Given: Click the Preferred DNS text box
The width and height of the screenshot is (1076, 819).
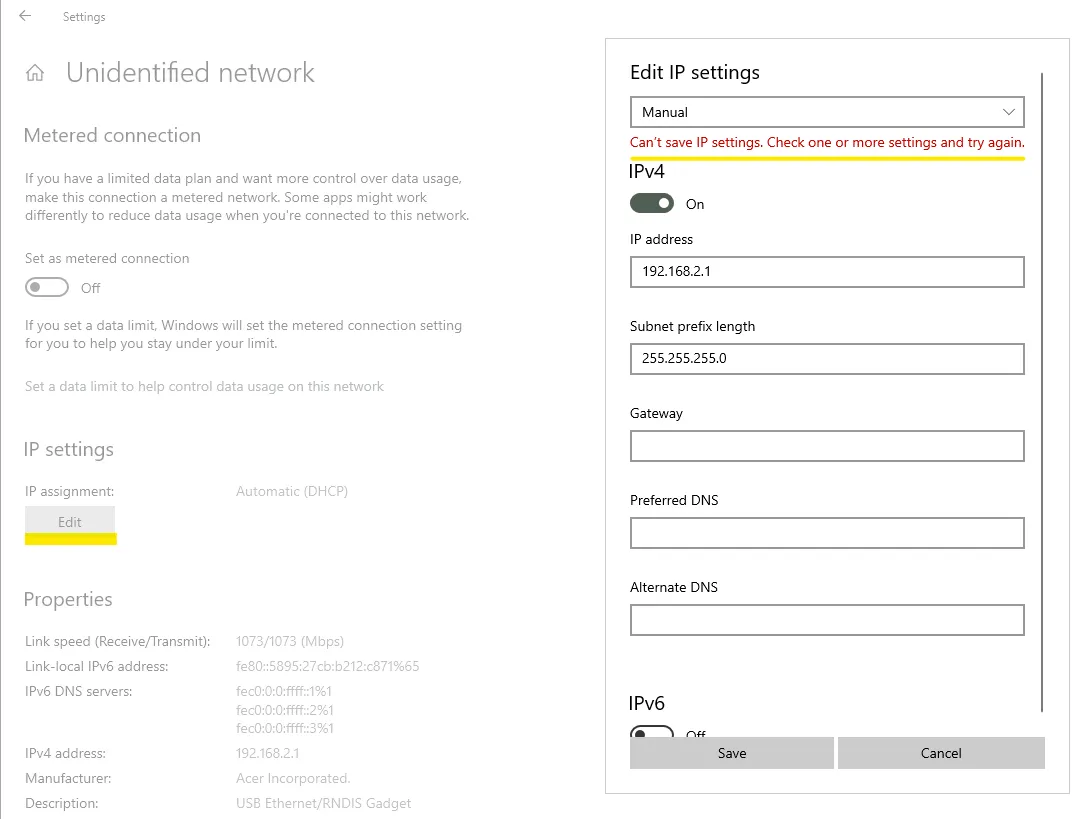Looking at the screenshot, I should [826, 533].
